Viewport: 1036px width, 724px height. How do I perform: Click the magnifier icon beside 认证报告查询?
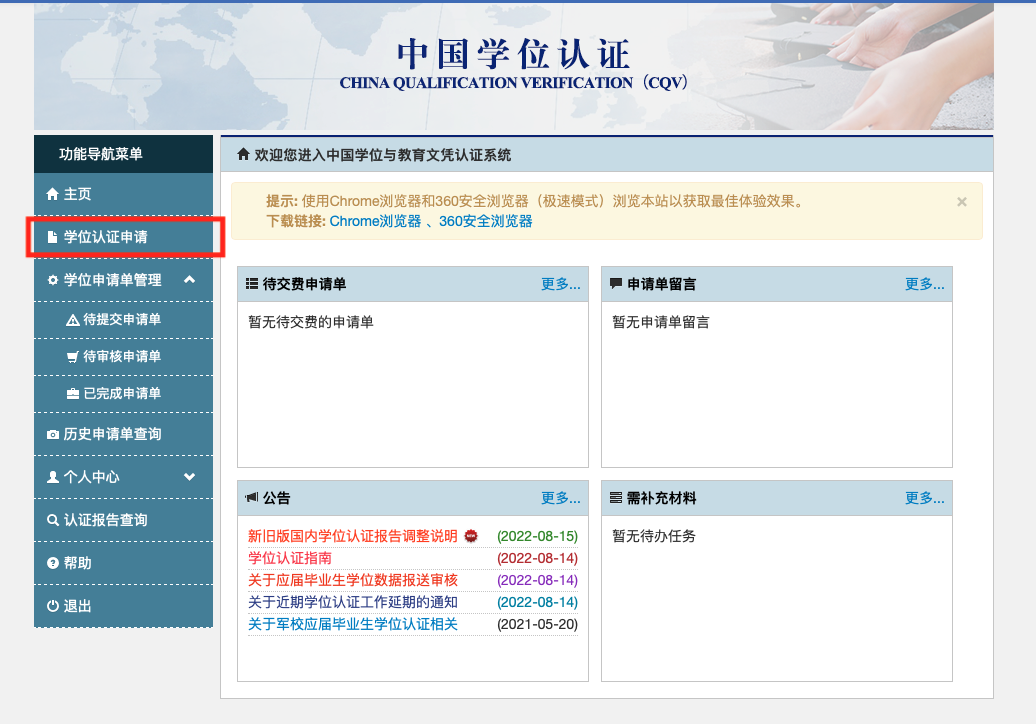click(53, 521)
